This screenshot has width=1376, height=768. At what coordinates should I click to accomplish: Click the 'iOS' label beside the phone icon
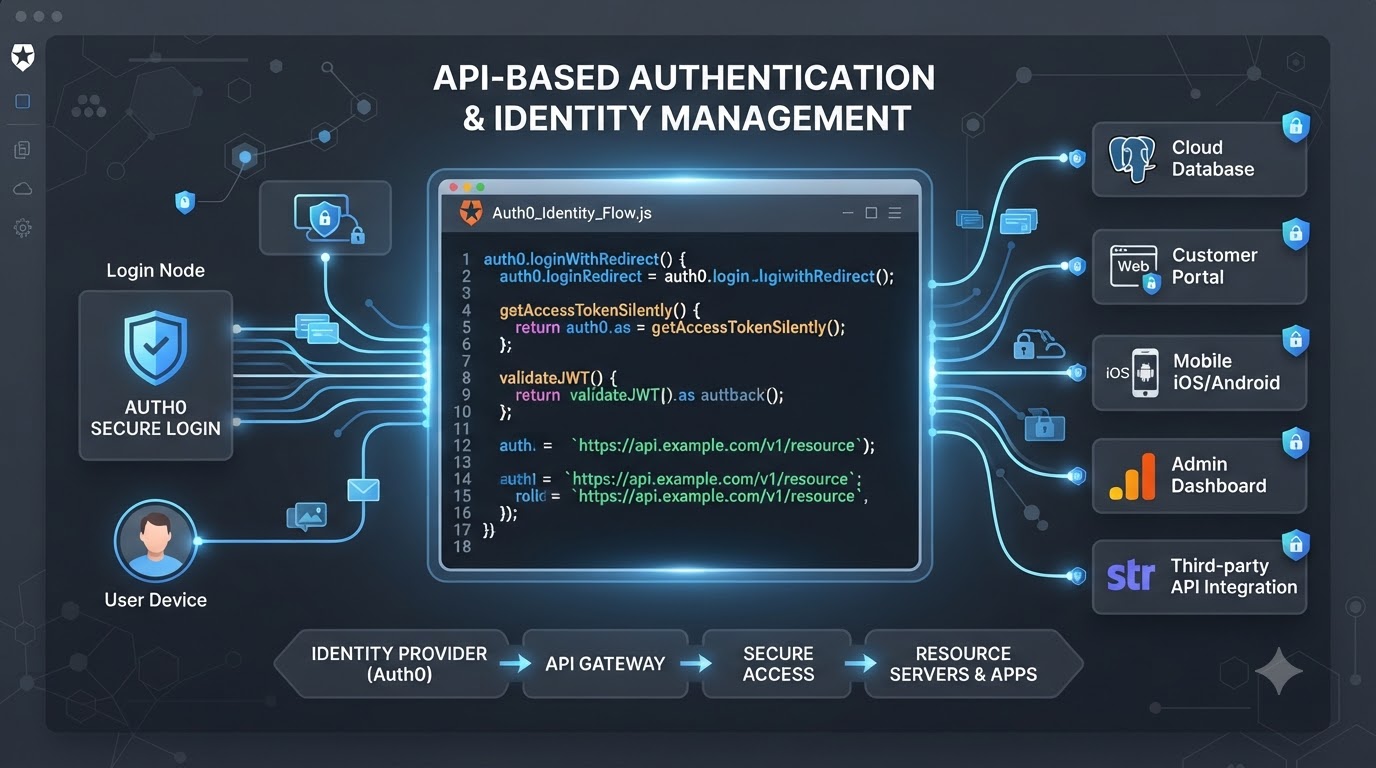click(1117, 373)
